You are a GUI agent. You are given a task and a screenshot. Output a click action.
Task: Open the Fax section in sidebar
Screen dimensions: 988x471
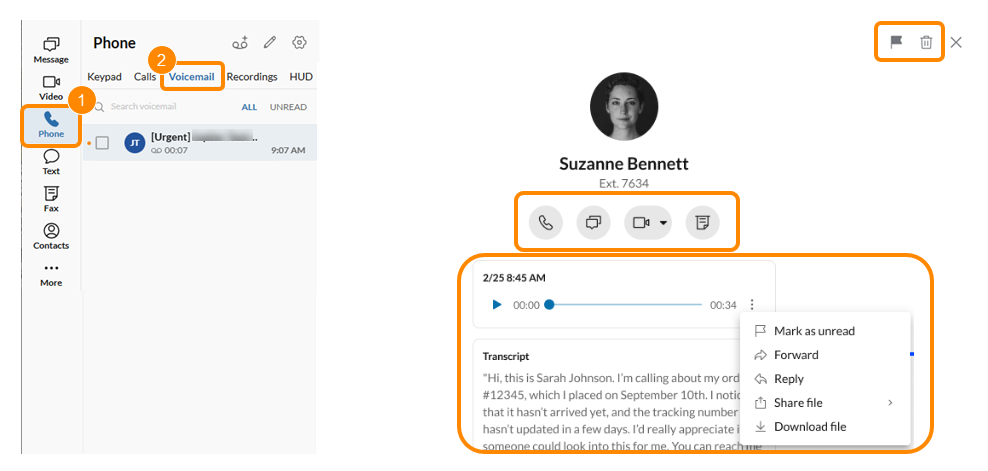[51, 199]
